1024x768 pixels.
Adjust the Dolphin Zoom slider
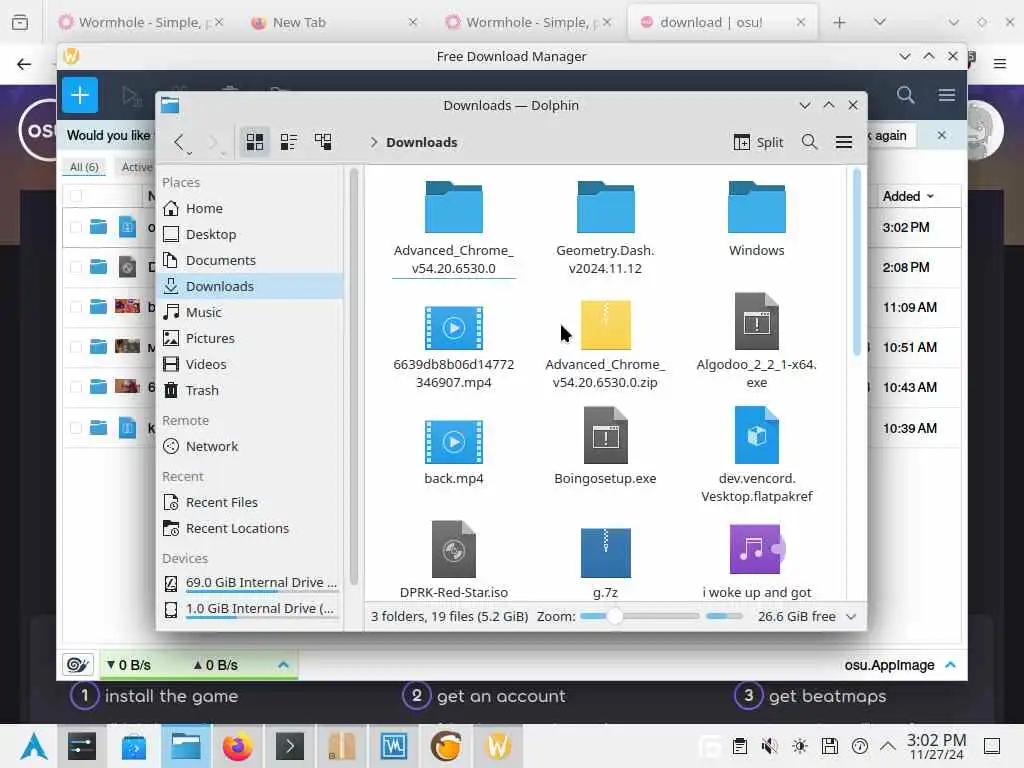639,616
